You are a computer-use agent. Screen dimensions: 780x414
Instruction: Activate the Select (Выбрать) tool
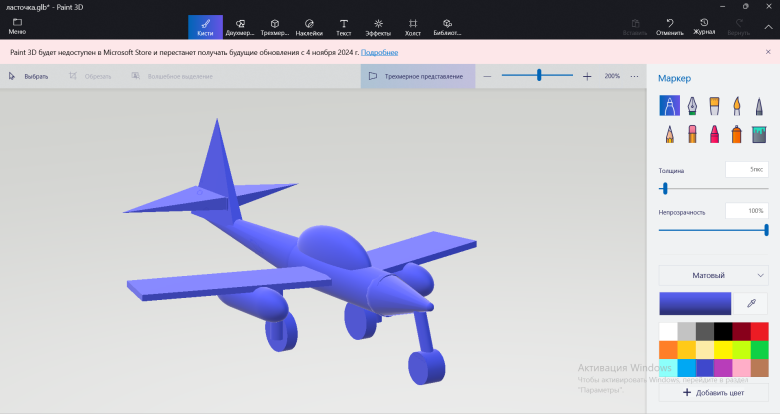(29, 76)
